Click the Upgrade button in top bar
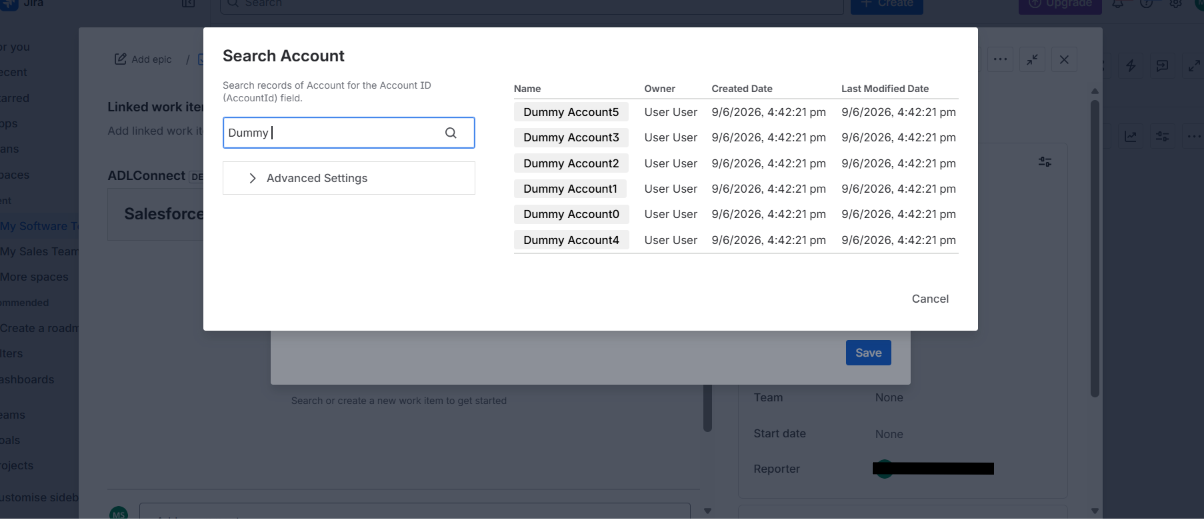Image resolution: width=1204 pixels, height=519 pixels. click(1061, 4)
